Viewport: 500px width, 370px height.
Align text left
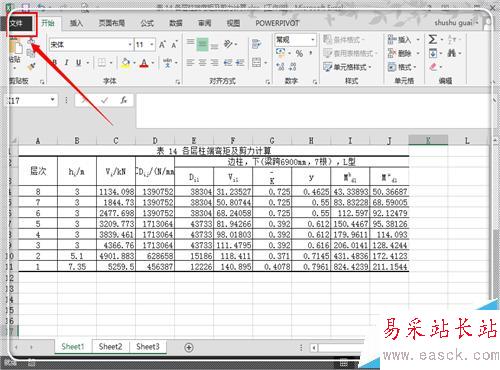click(x=190, y=62)
